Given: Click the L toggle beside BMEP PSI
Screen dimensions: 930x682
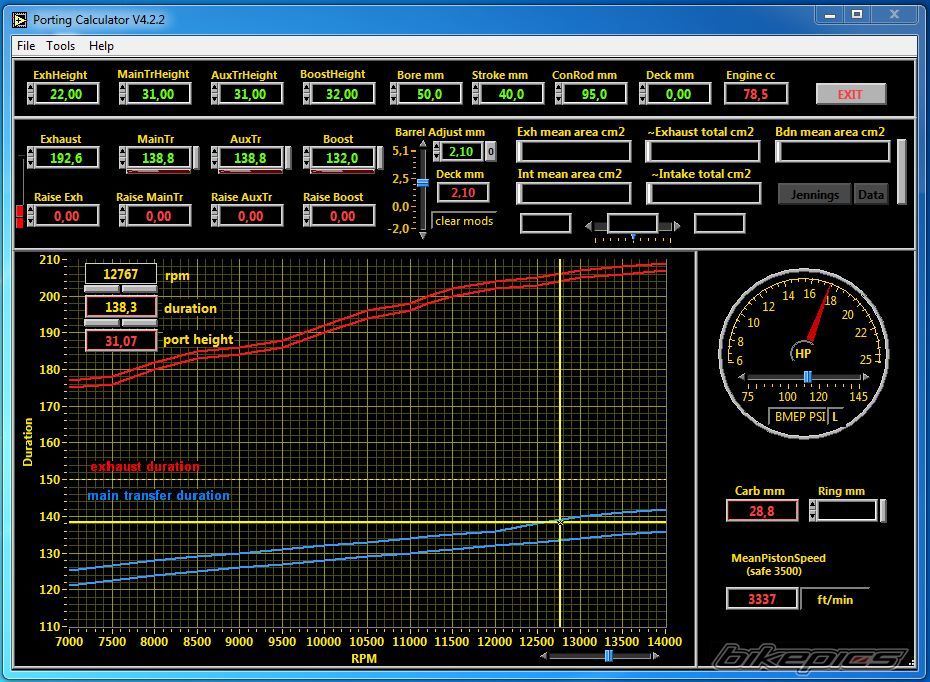Looking at the screenshot, I should coord(835,416).
